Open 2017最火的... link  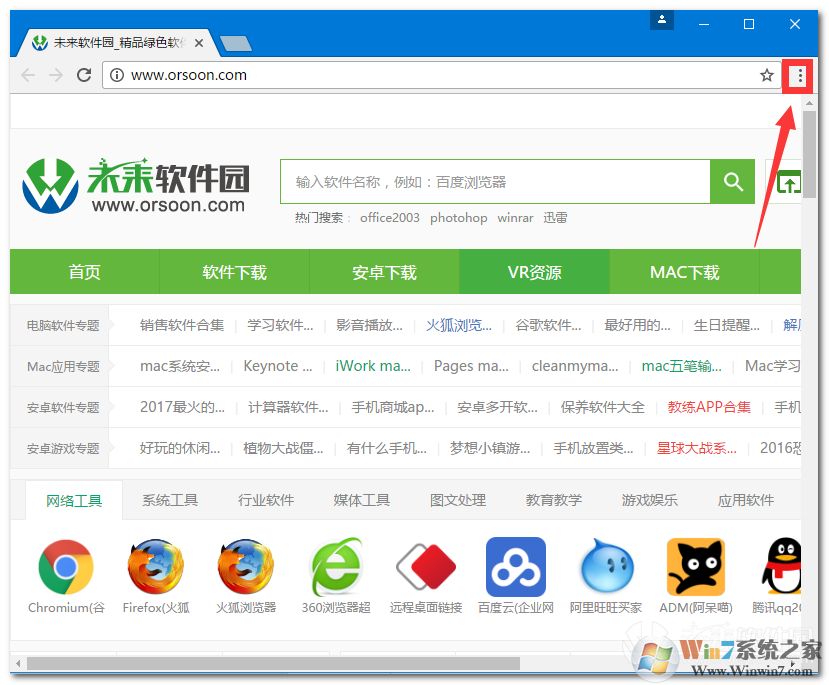coord(182,407)
